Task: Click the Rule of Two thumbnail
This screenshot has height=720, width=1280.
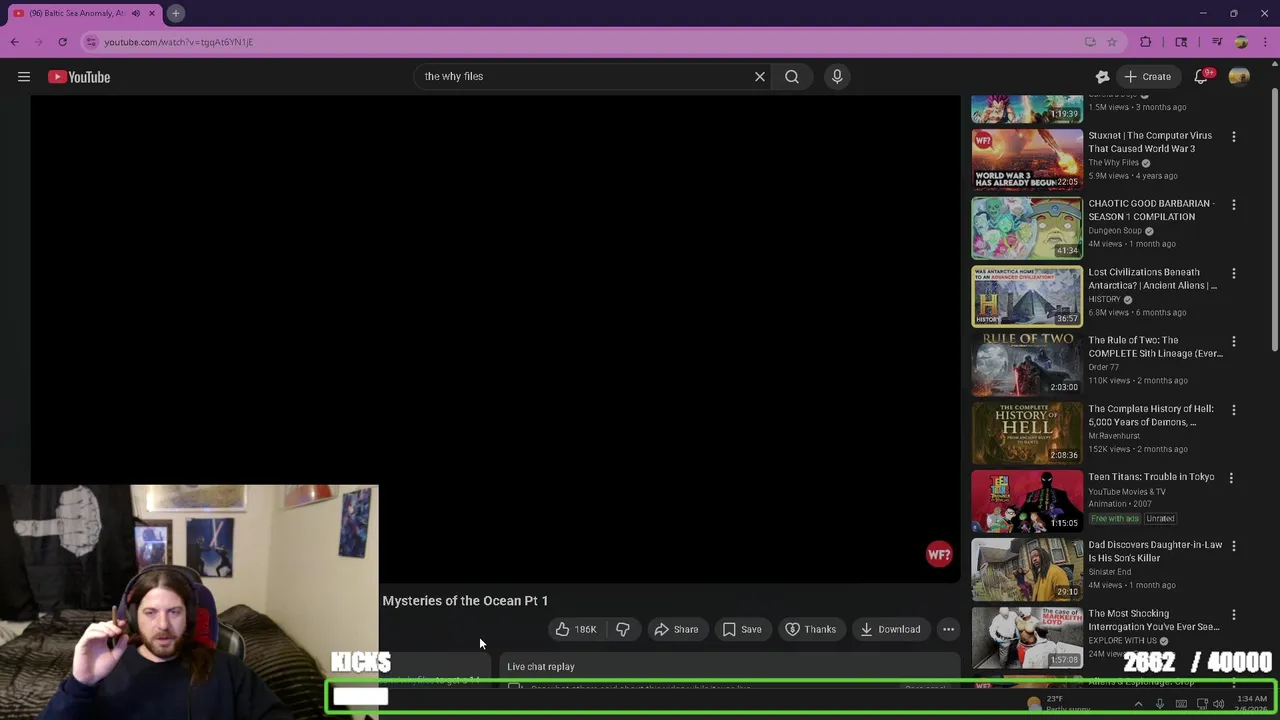Action: click(1027, 364)
